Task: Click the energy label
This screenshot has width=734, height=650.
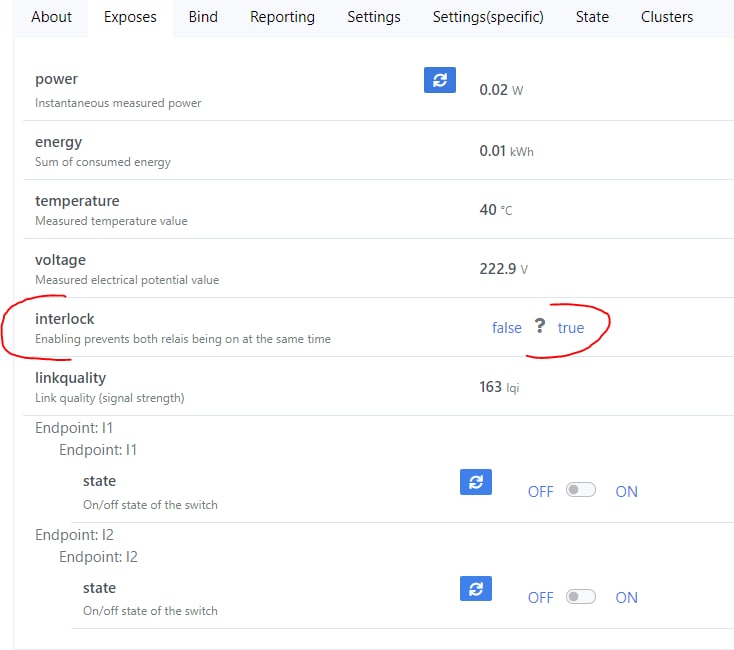Action: click(x=59, y=142)
